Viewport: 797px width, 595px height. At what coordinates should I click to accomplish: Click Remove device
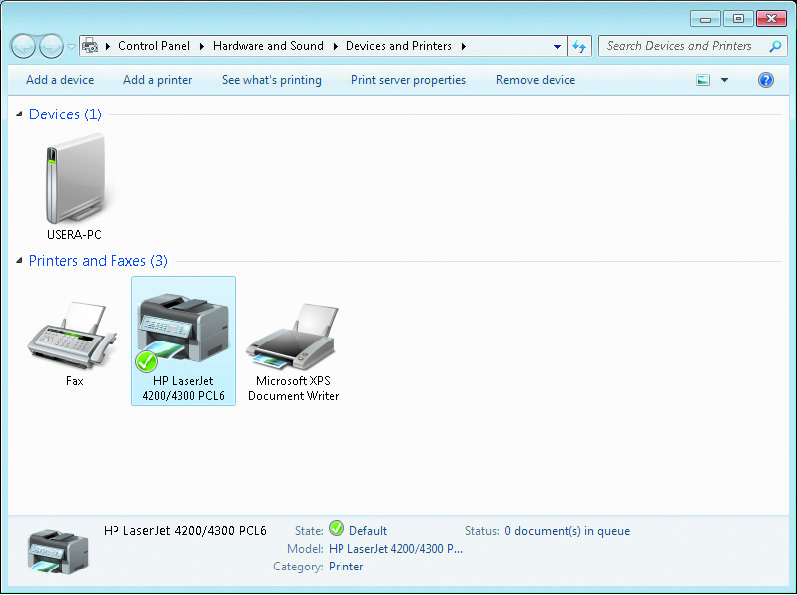pos(535,80)
